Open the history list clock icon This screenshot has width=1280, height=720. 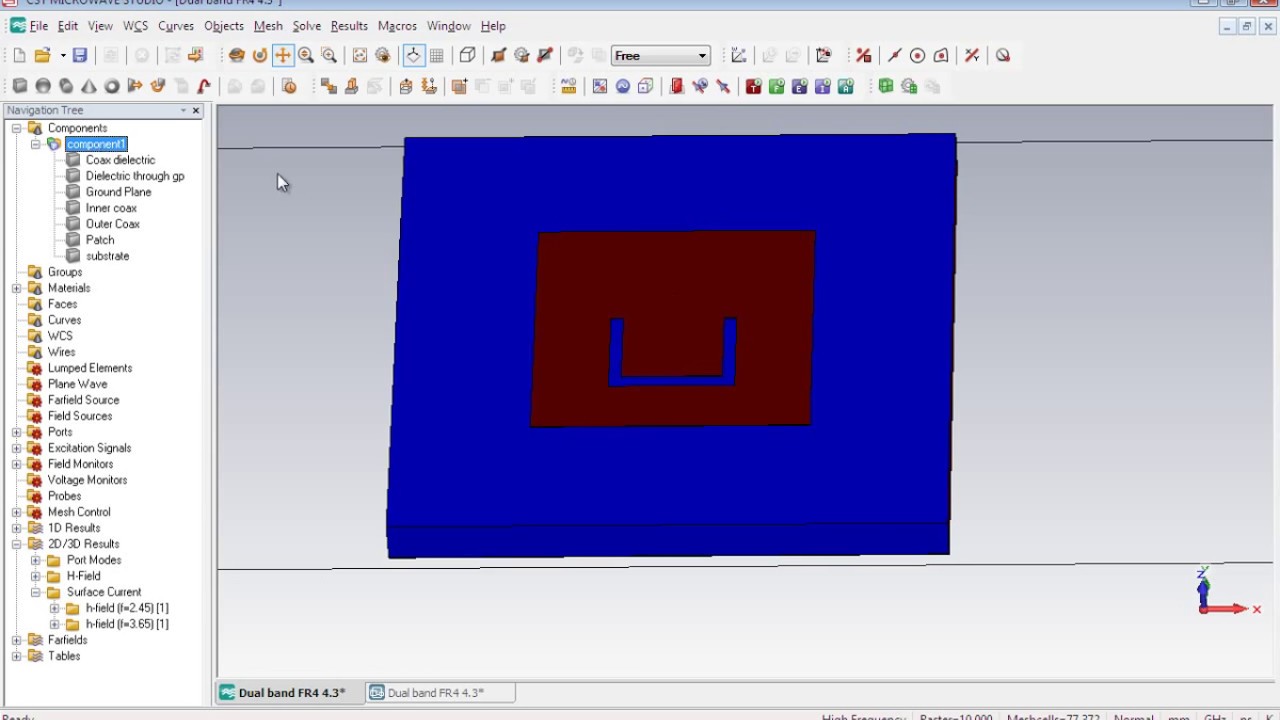289,87
